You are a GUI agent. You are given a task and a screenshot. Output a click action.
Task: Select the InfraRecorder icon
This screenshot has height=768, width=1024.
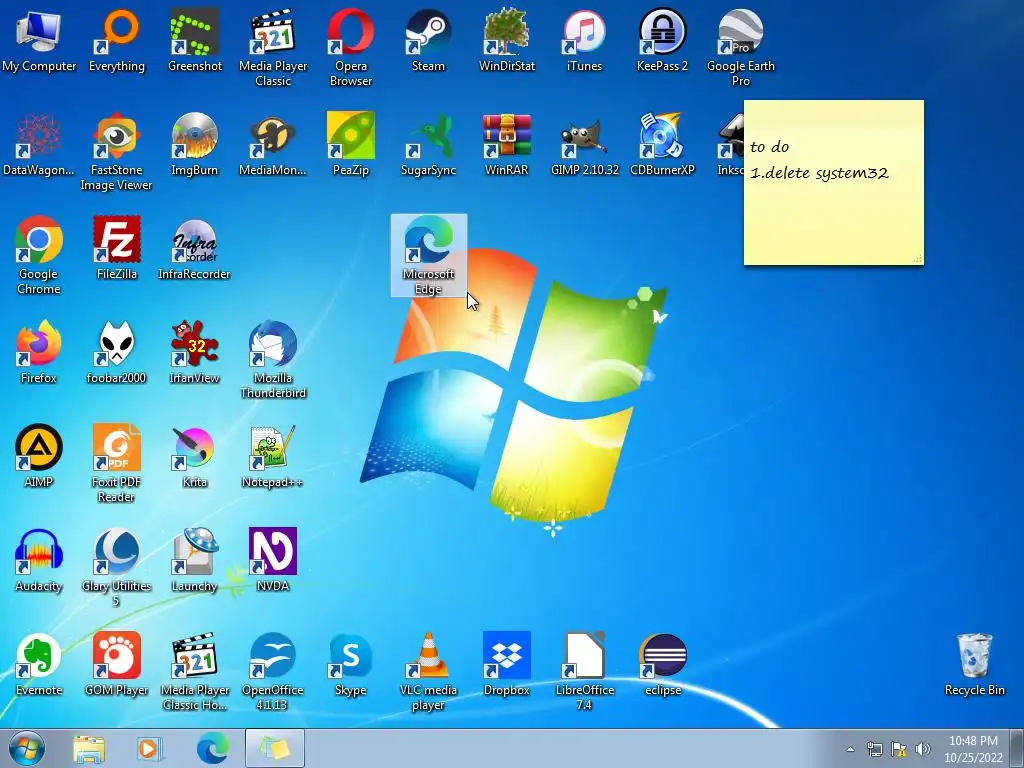195,248
